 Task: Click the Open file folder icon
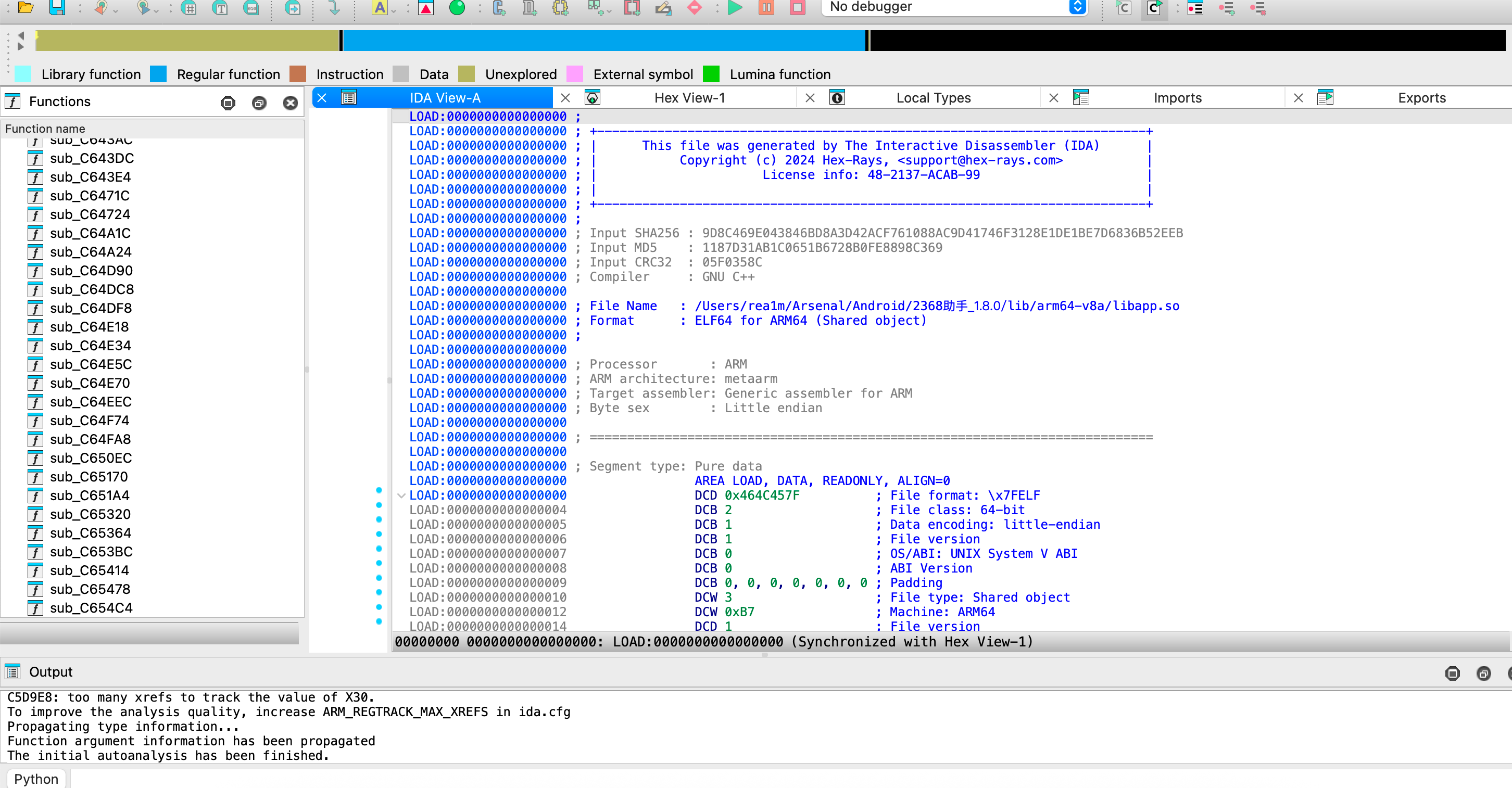(x=26, y=8)
